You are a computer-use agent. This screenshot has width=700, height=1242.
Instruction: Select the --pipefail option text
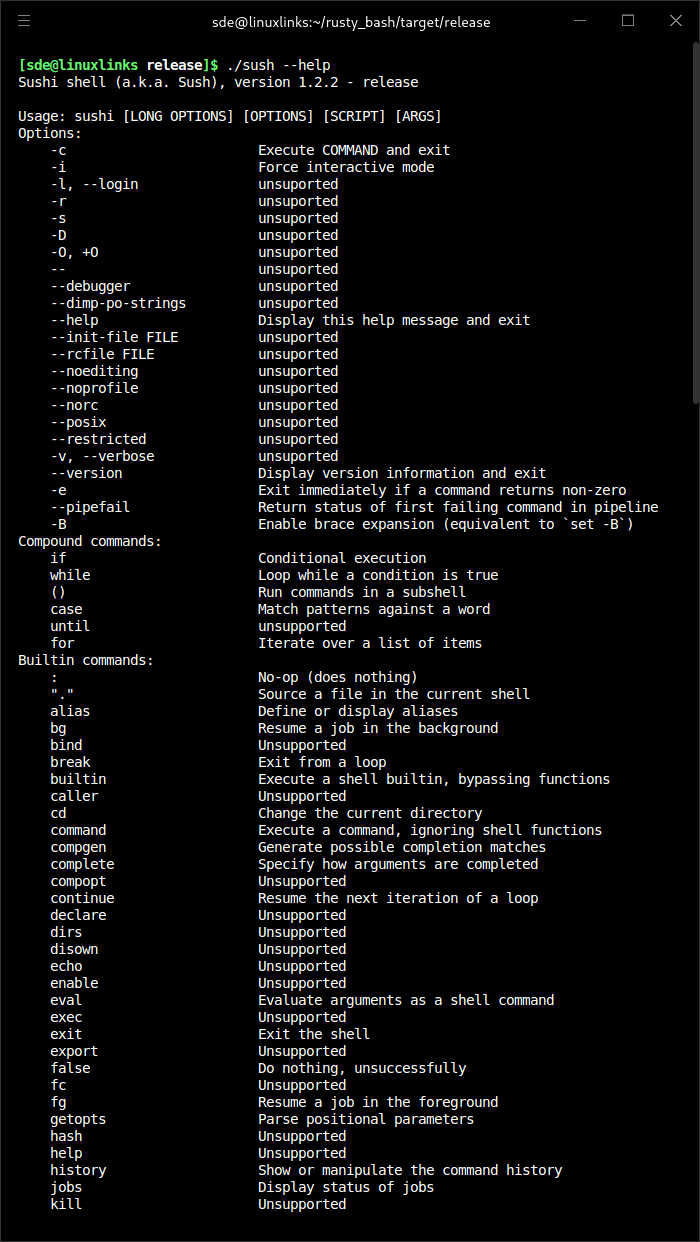(x=82, y=506)
